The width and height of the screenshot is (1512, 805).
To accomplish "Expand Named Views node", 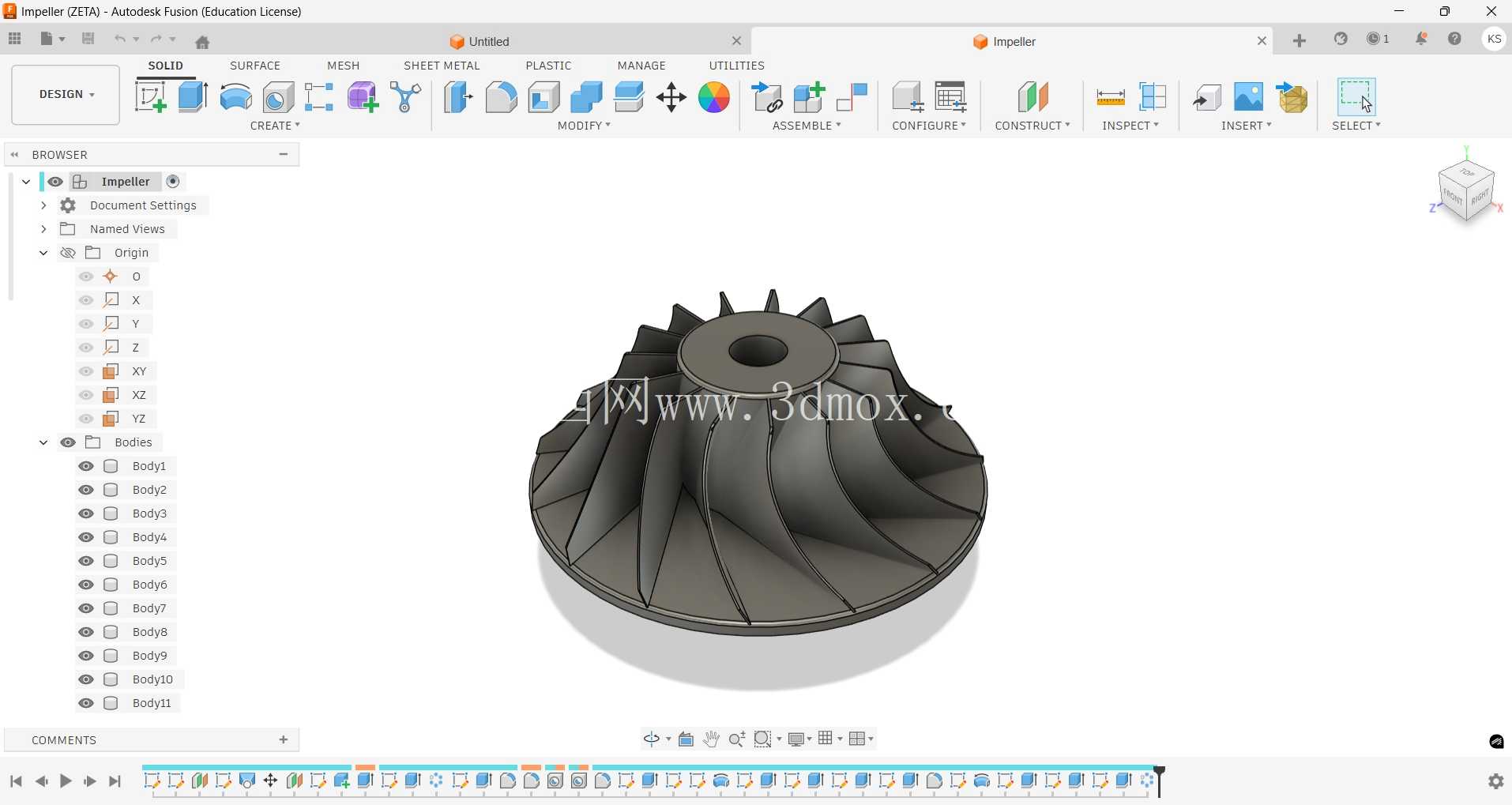I will tap(43, 229).
